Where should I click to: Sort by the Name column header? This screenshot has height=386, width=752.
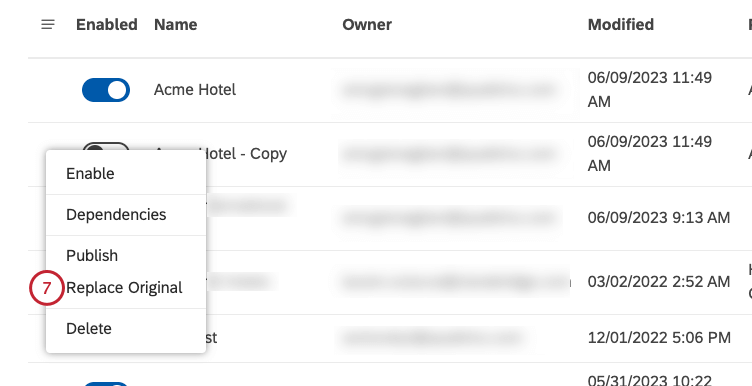pyautogui.click(x=176, y=24)
